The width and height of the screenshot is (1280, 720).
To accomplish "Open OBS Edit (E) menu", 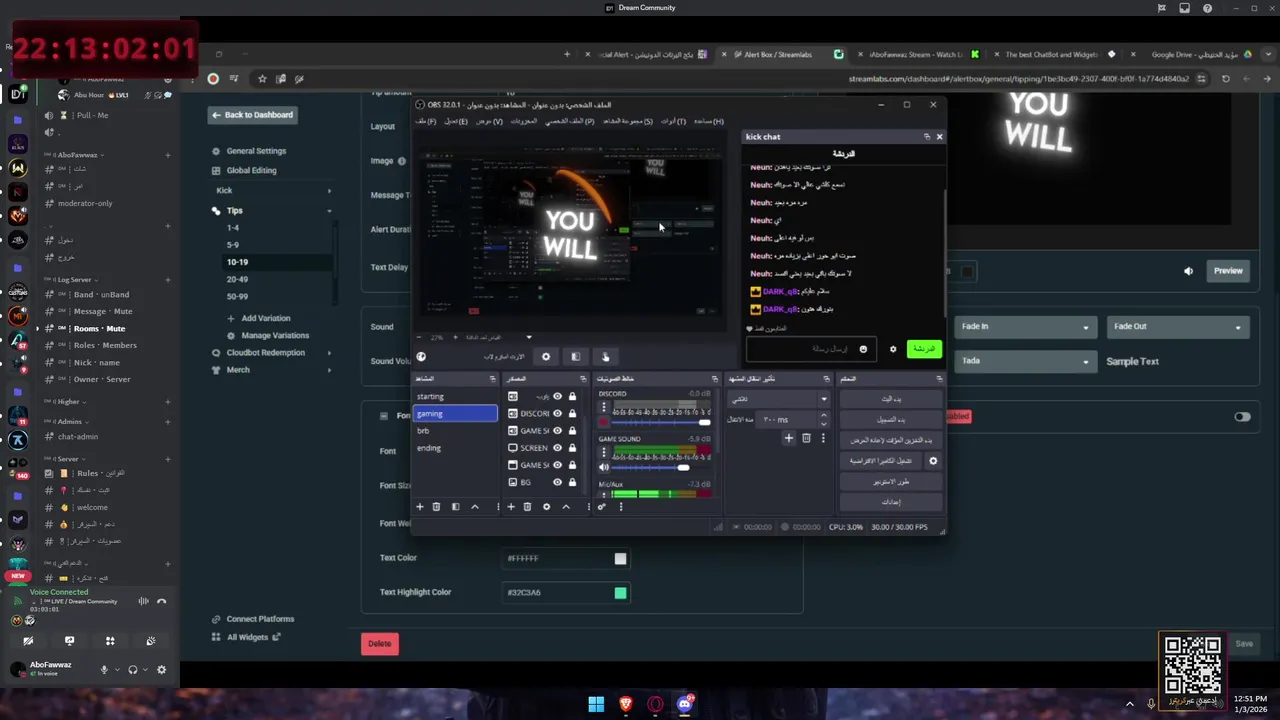I will [456, 121].
